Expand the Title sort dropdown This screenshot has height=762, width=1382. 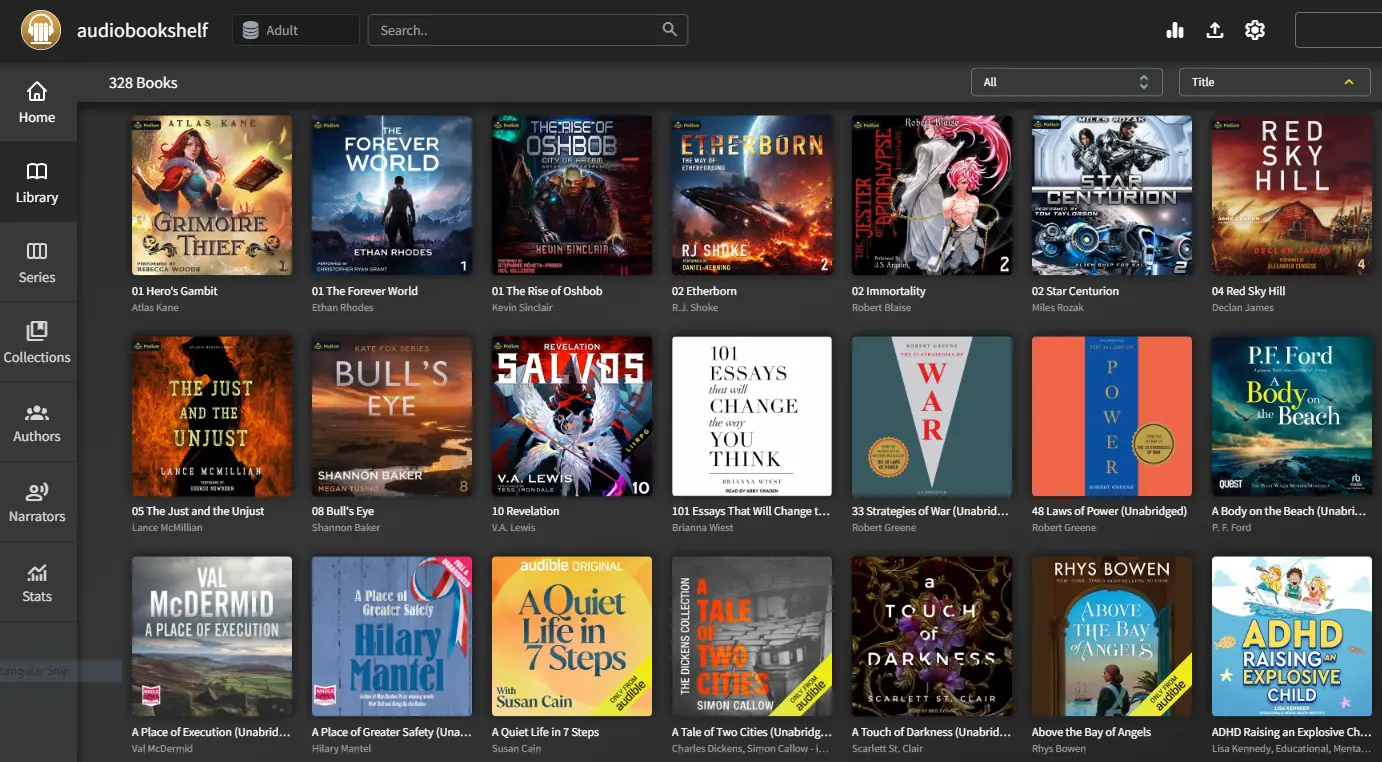pos(1274,82)
